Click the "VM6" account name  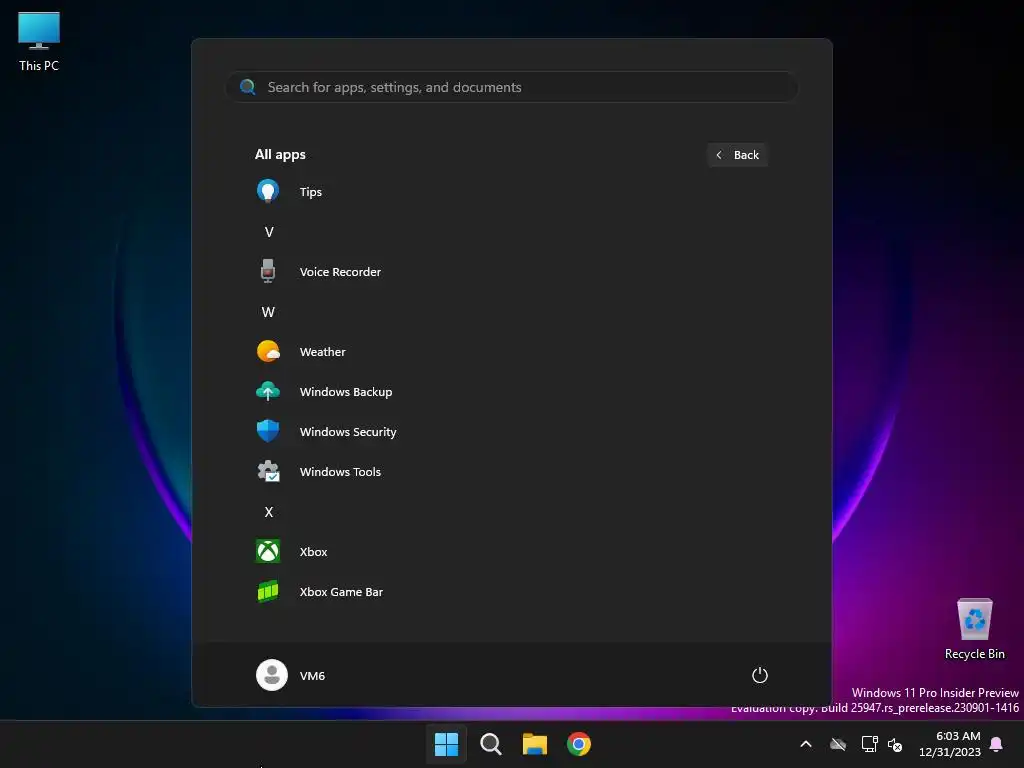[x=312, y=676]
